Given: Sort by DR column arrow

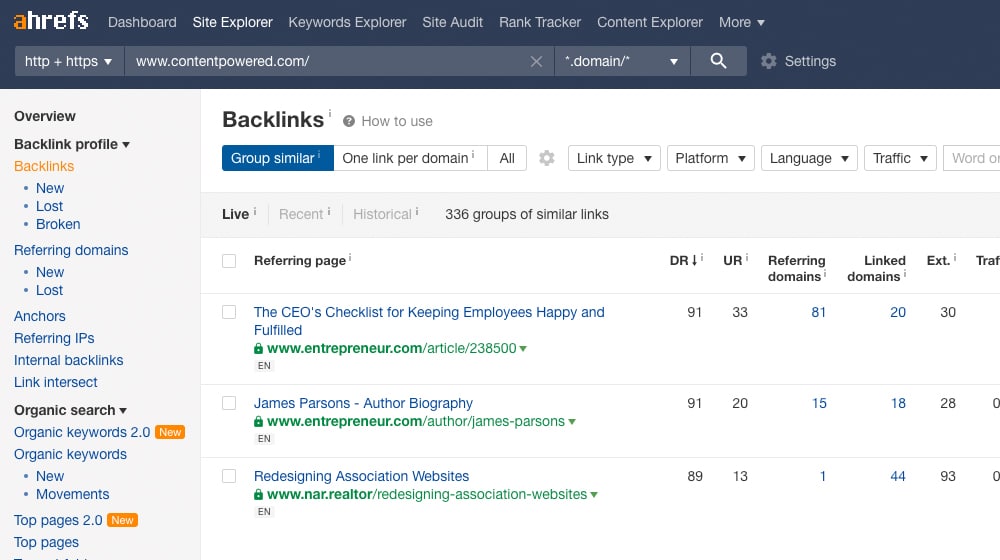Looking at the screenshot, I should [x=695, y=260].
